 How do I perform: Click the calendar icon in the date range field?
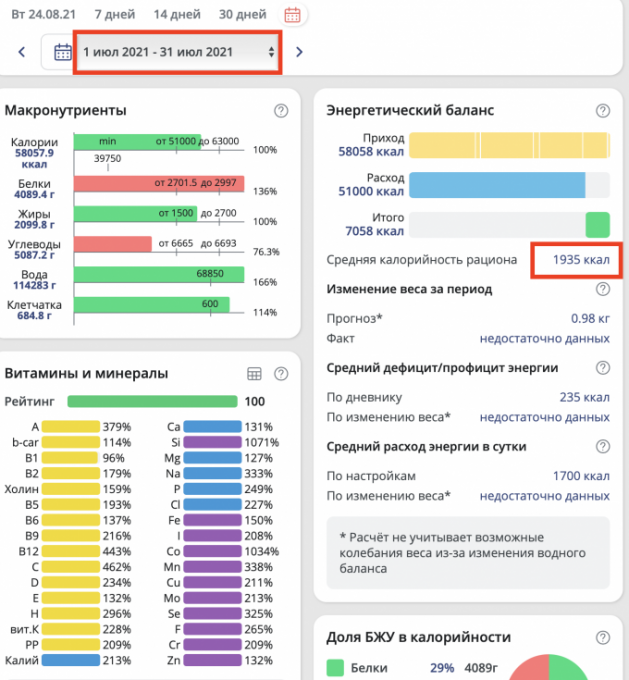point(62,52)
